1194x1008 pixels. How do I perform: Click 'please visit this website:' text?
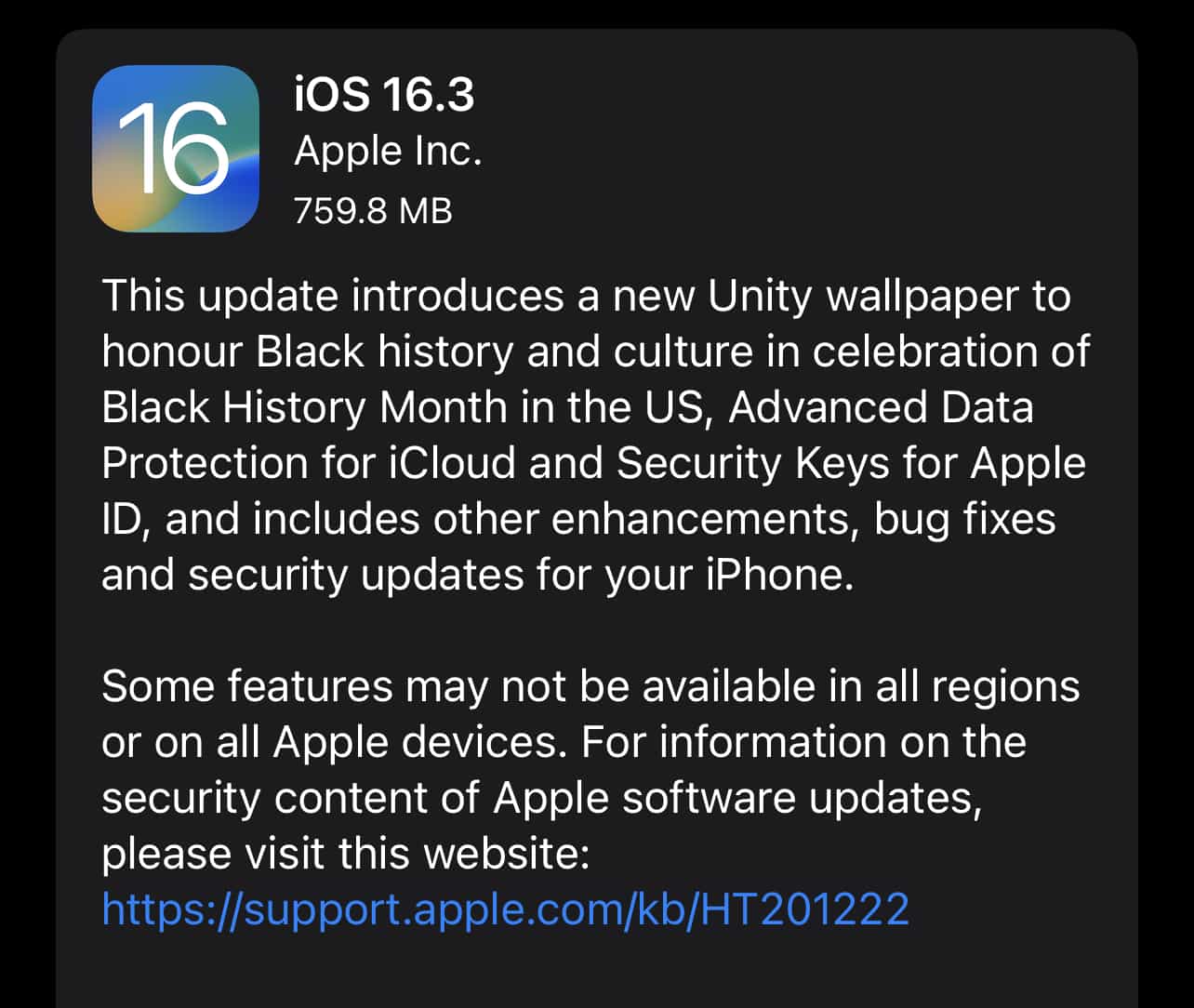[346, 854]
